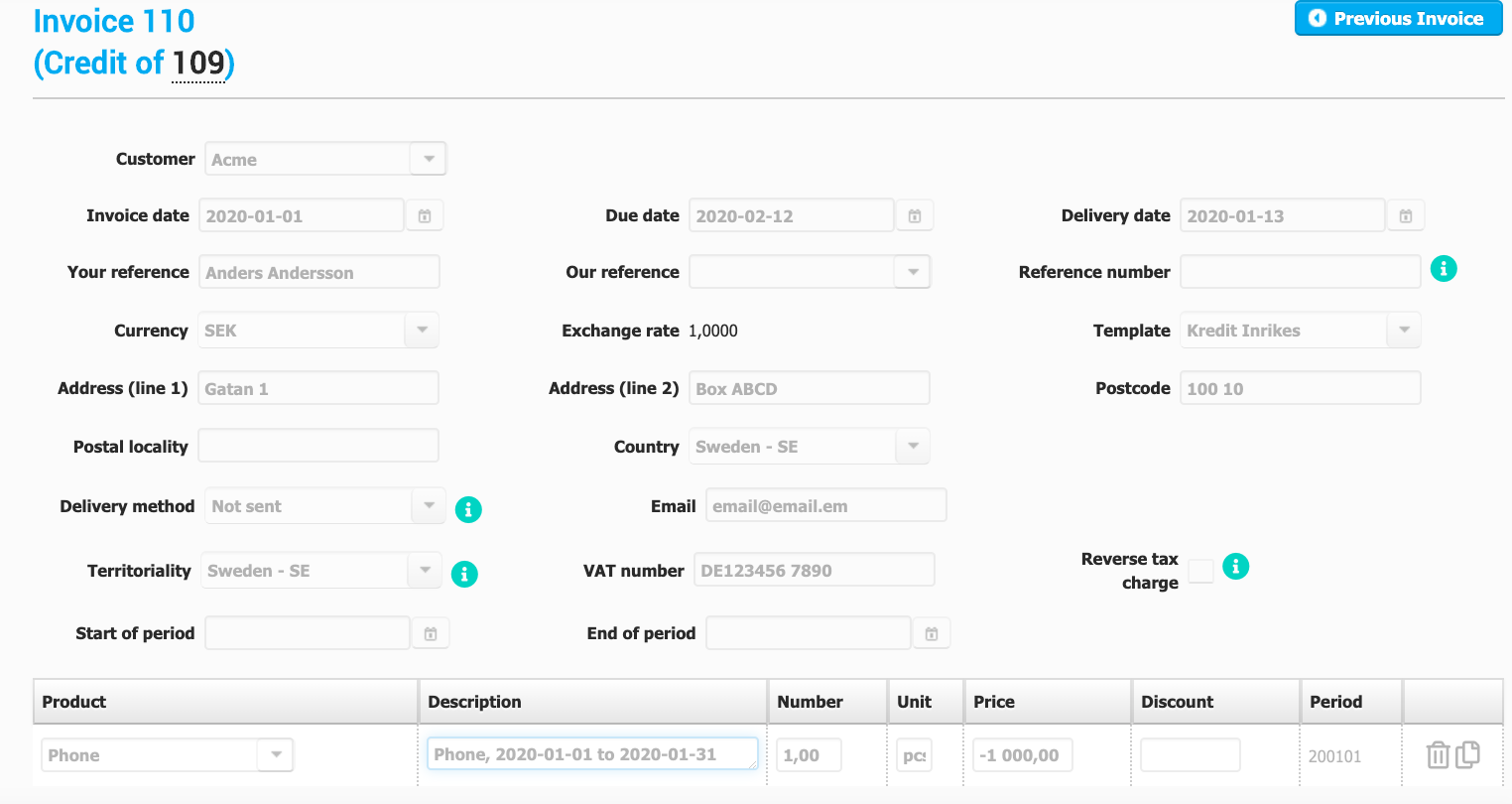
Task: Expand the Delivery method dropdown
Action: point(429,505)
